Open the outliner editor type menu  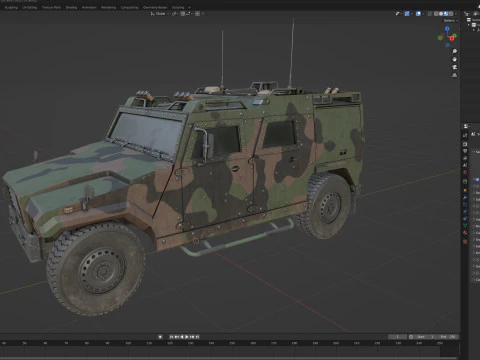466,14
